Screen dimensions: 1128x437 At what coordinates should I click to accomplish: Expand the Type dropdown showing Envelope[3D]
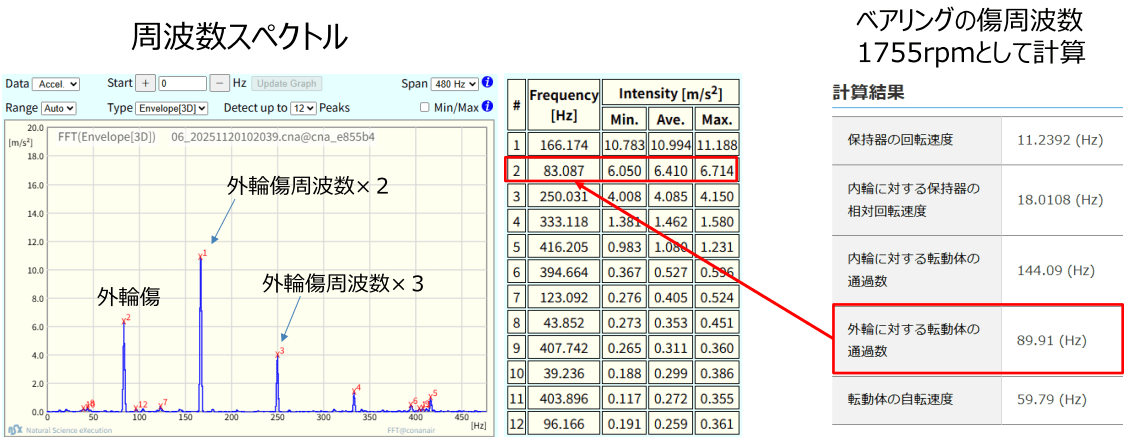tap(173, 107)
